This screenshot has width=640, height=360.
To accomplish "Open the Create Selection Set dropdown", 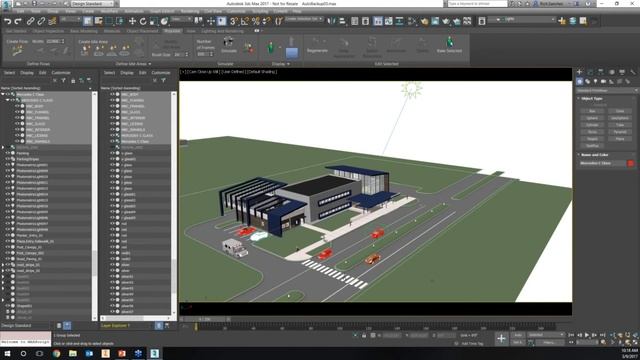I will tap(304, 19).
